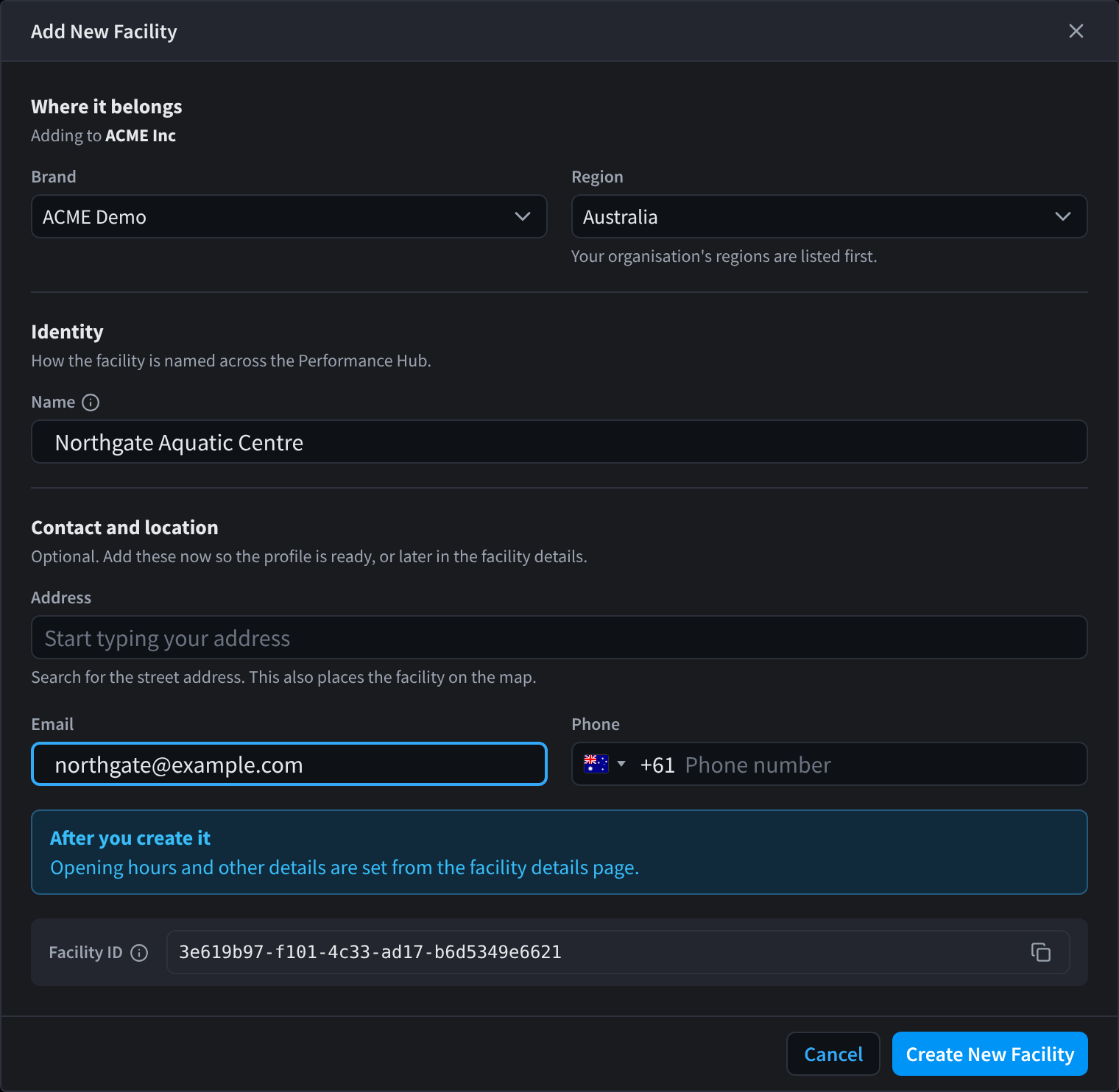This screenshot has width=1119, height=1092.
Task: Click the "After you create it" notice title
Action: [130, 838]
